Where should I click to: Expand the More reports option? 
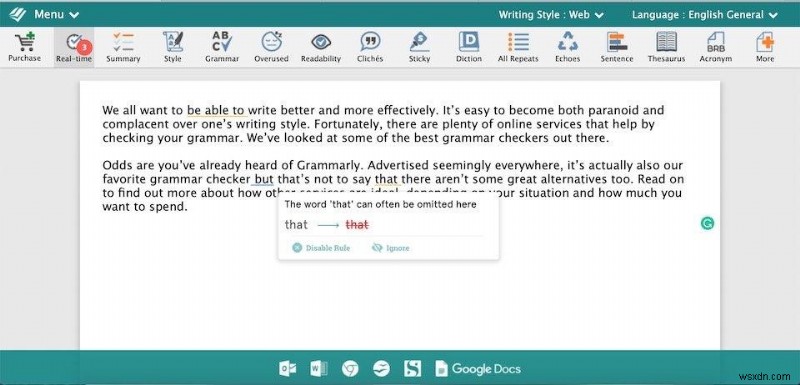click(765, 47)
